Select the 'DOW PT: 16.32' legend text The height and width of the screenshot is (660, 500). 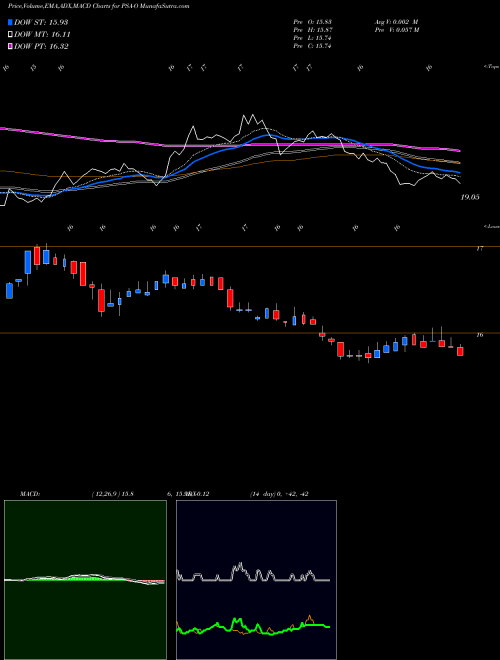(41, 47)
